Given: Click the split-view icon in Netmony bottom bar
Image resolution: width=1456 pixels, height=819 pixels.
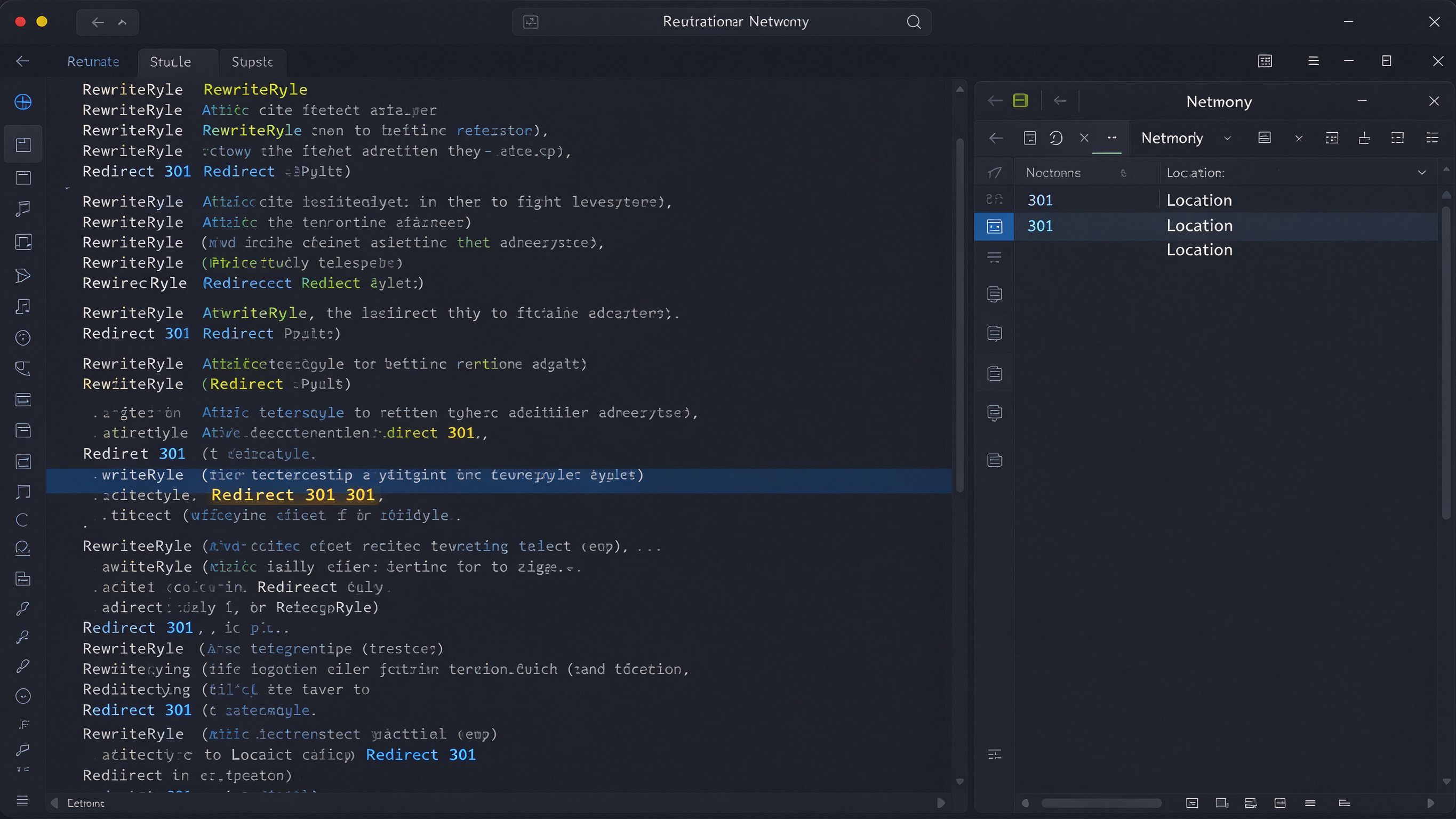Looking at the screenshot, I should pyautogui.click(x=1280, y=803).
